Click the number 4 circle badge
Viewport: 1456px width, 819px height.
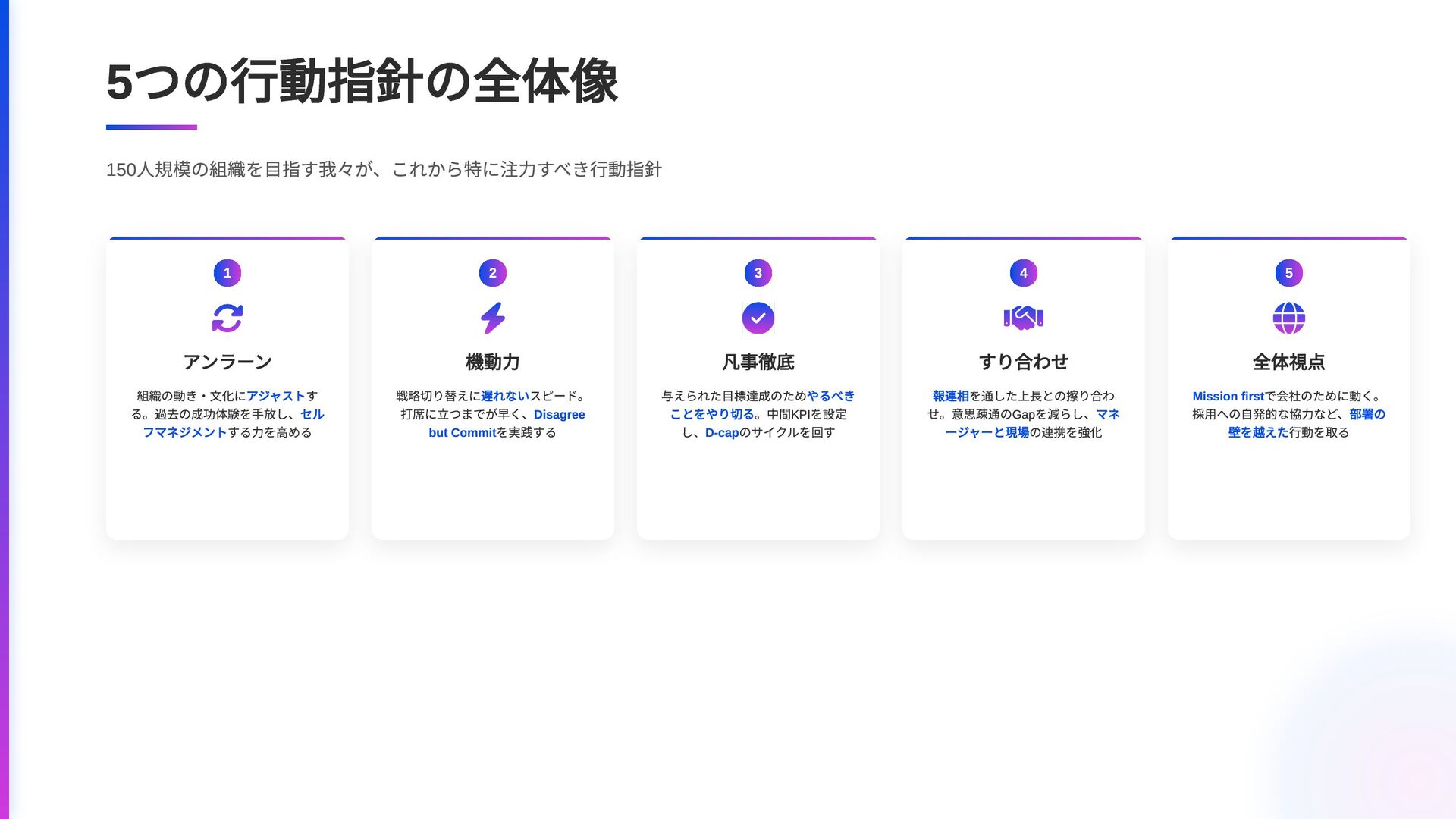click(x=1023, y=273)
